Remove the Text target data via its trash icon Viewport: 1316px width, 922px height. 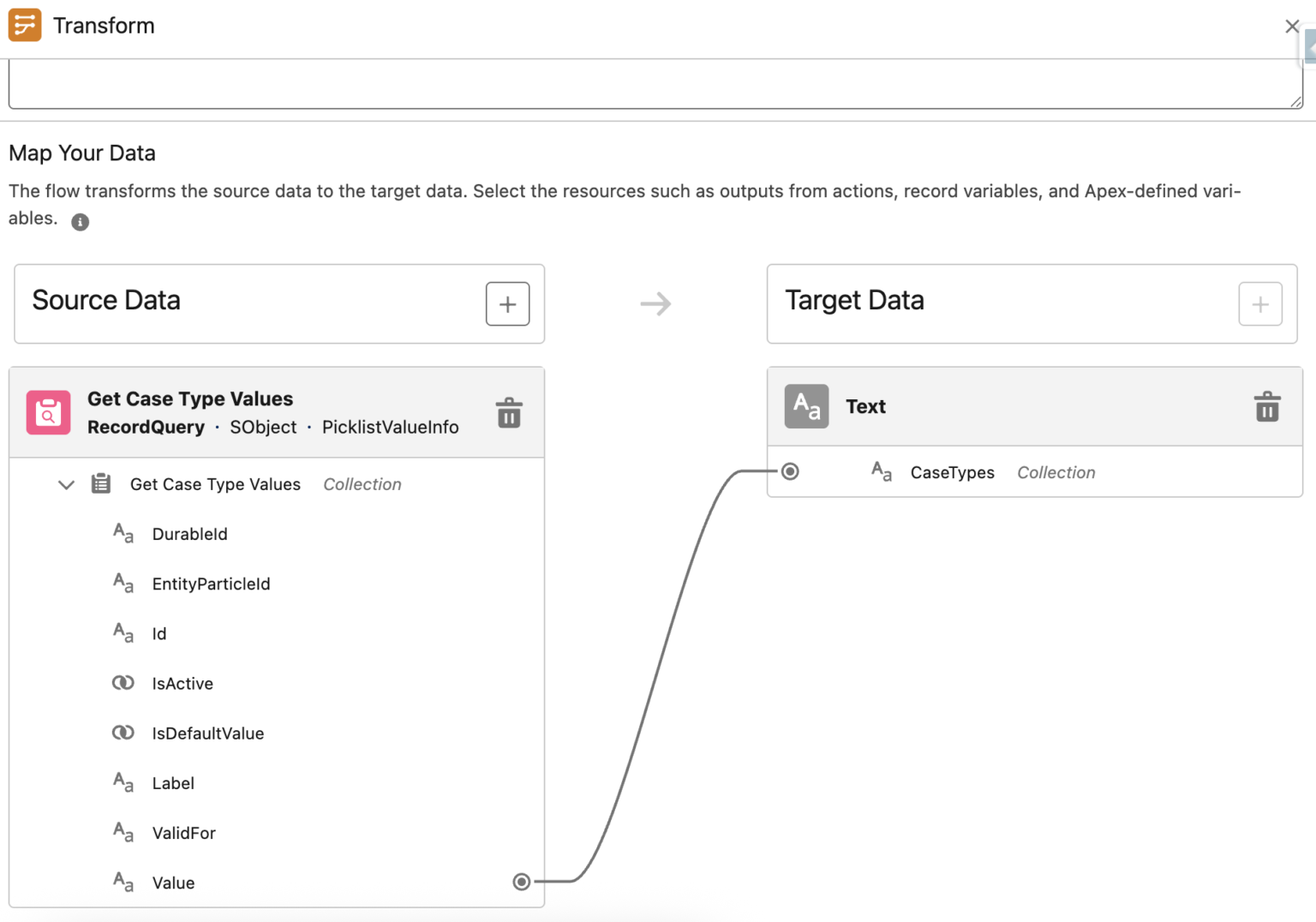pos(1266,407)
